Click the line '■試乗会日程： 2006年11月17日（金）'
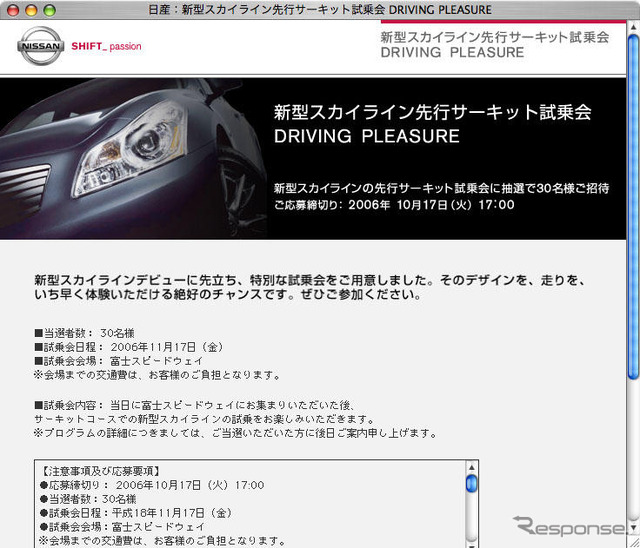The height and width of the screenshot is (548, 640). 129,347
